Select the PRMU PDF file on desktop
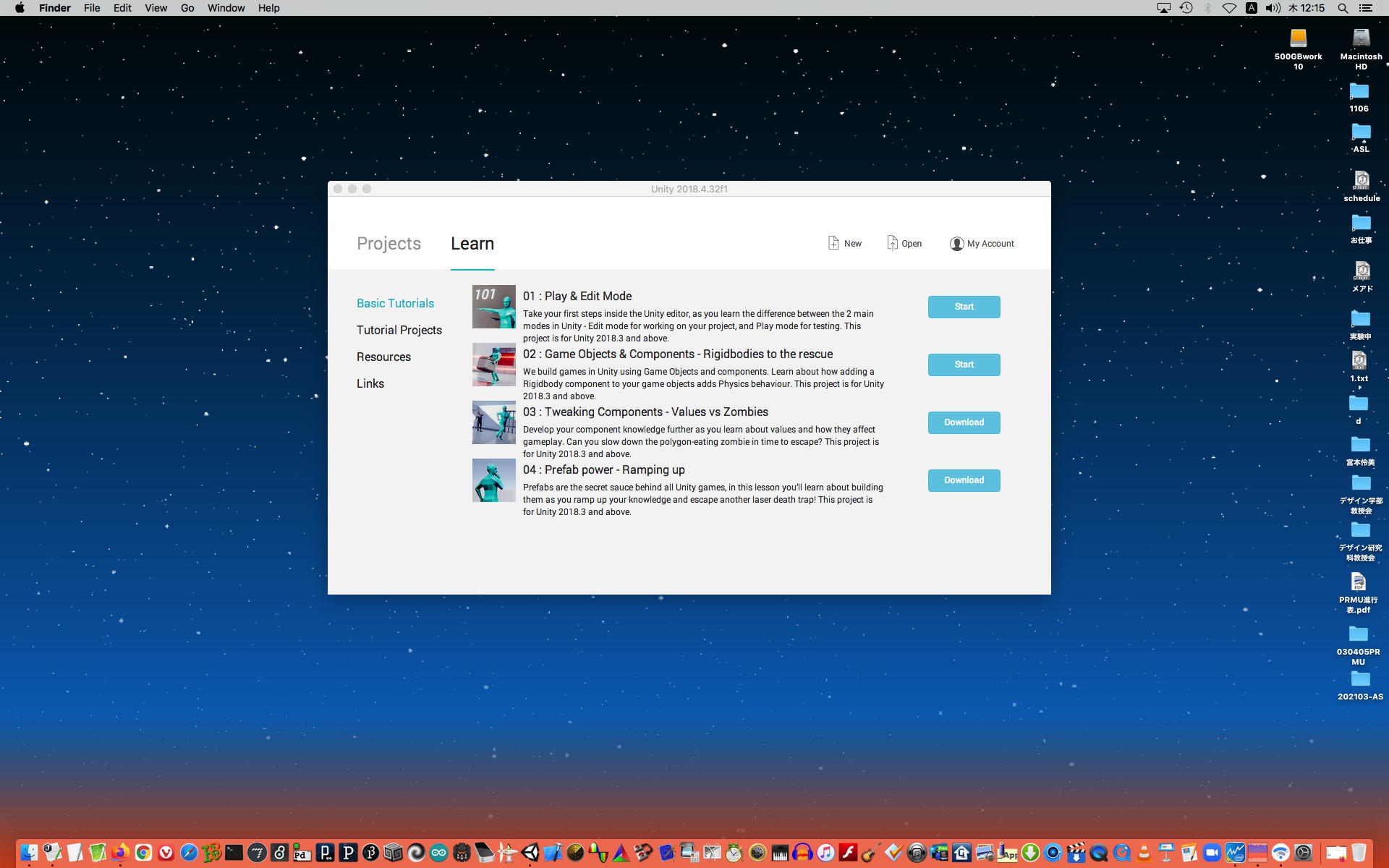 tap(1358, 582)
